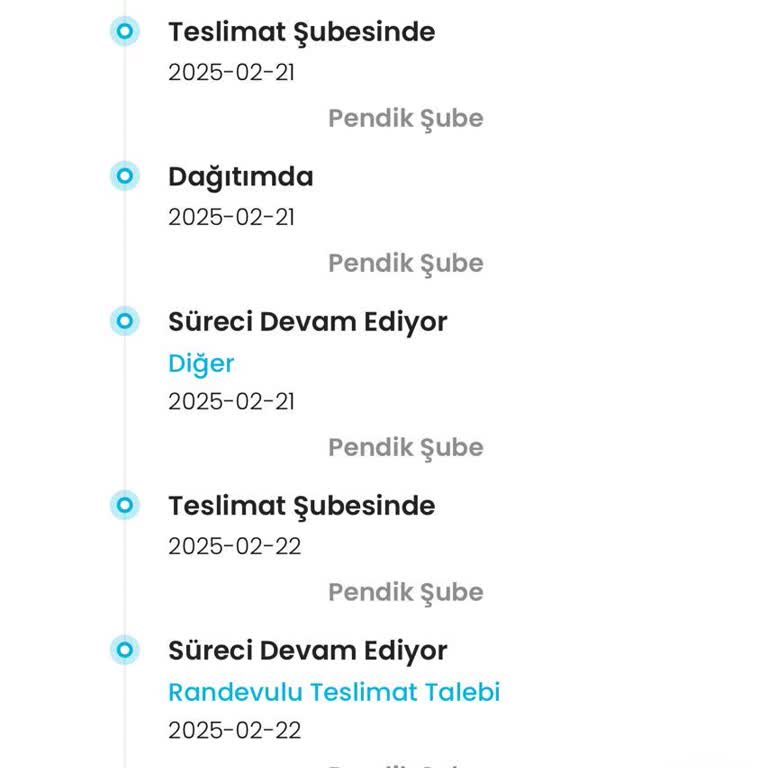Click Pendik Şube under the 2025-02-22 Teslimat Şubesinde
The width and height of the screenshot is (768, 768).
(405, 592)
